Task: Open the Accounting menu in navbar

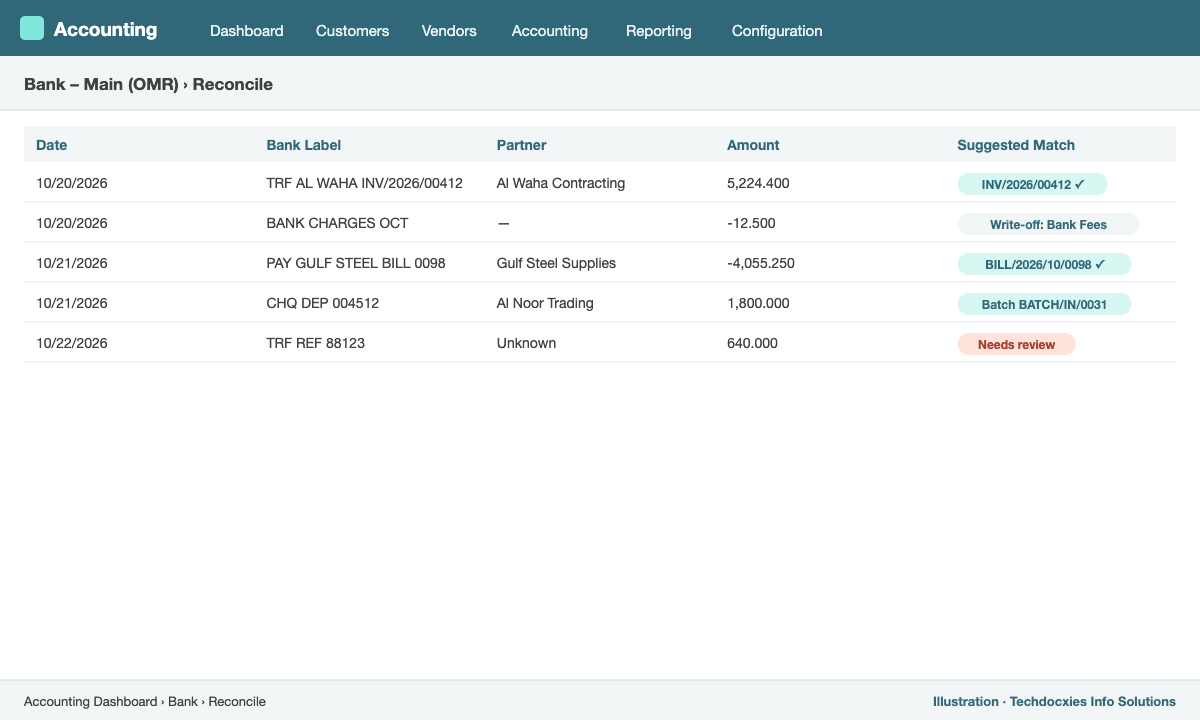Action: tap(550, 31)
